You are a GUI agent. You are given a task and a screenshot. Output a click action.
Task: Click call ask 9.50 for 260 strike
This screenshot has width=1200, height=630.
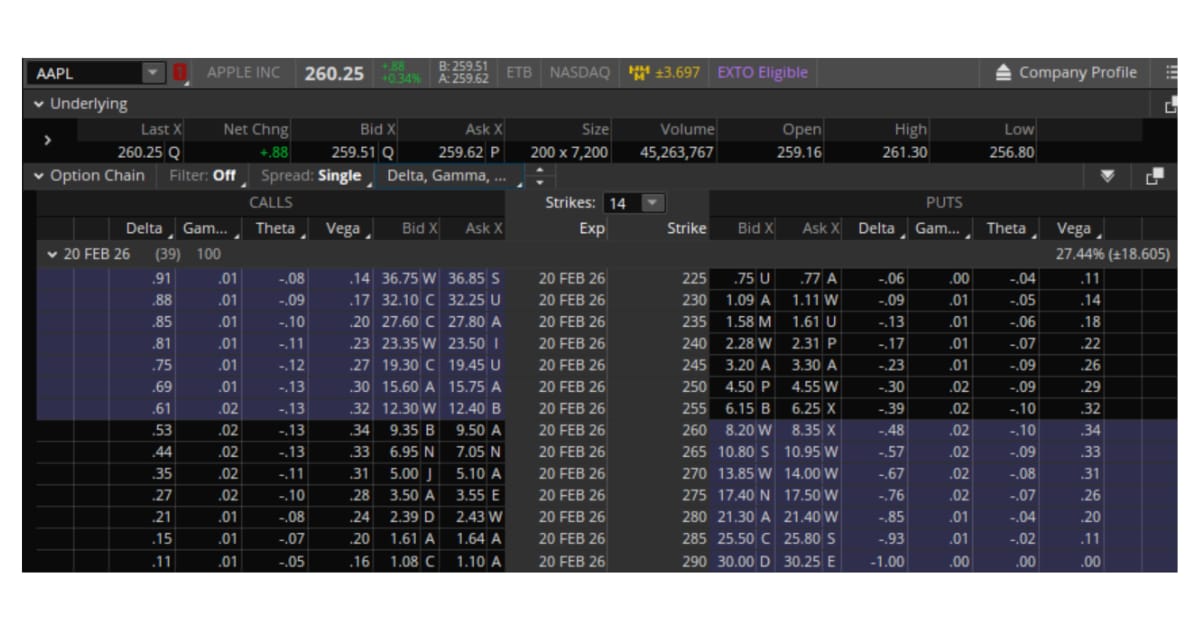click(x=473, y=430)
